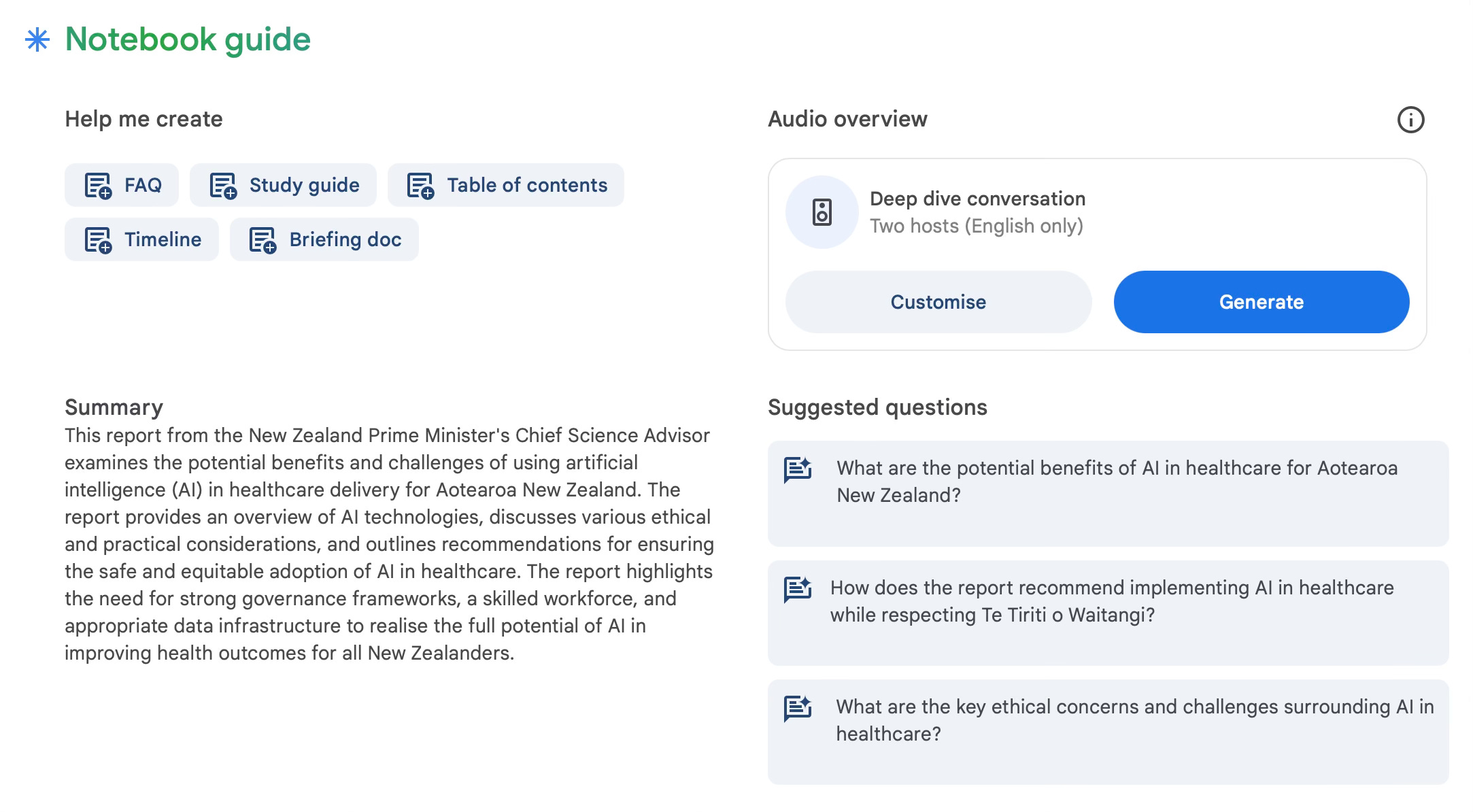Ask about key ethical concerns and challenges
The image size is (1473, 812).
coord(1134,720)
